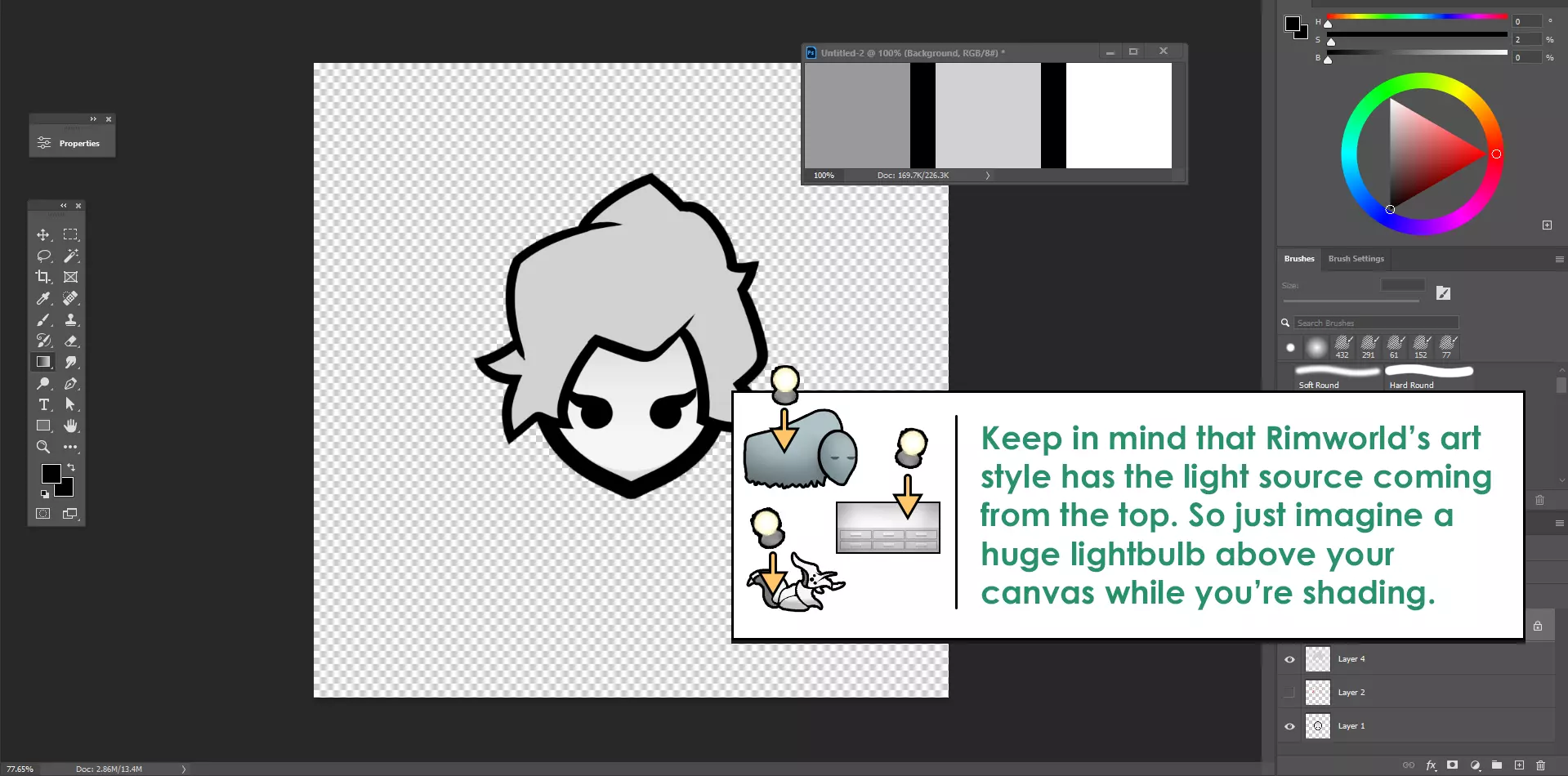Click the toolbox foreground color swatch
The width and height of the screenshot is (1568, 776).
pos(51,473)
